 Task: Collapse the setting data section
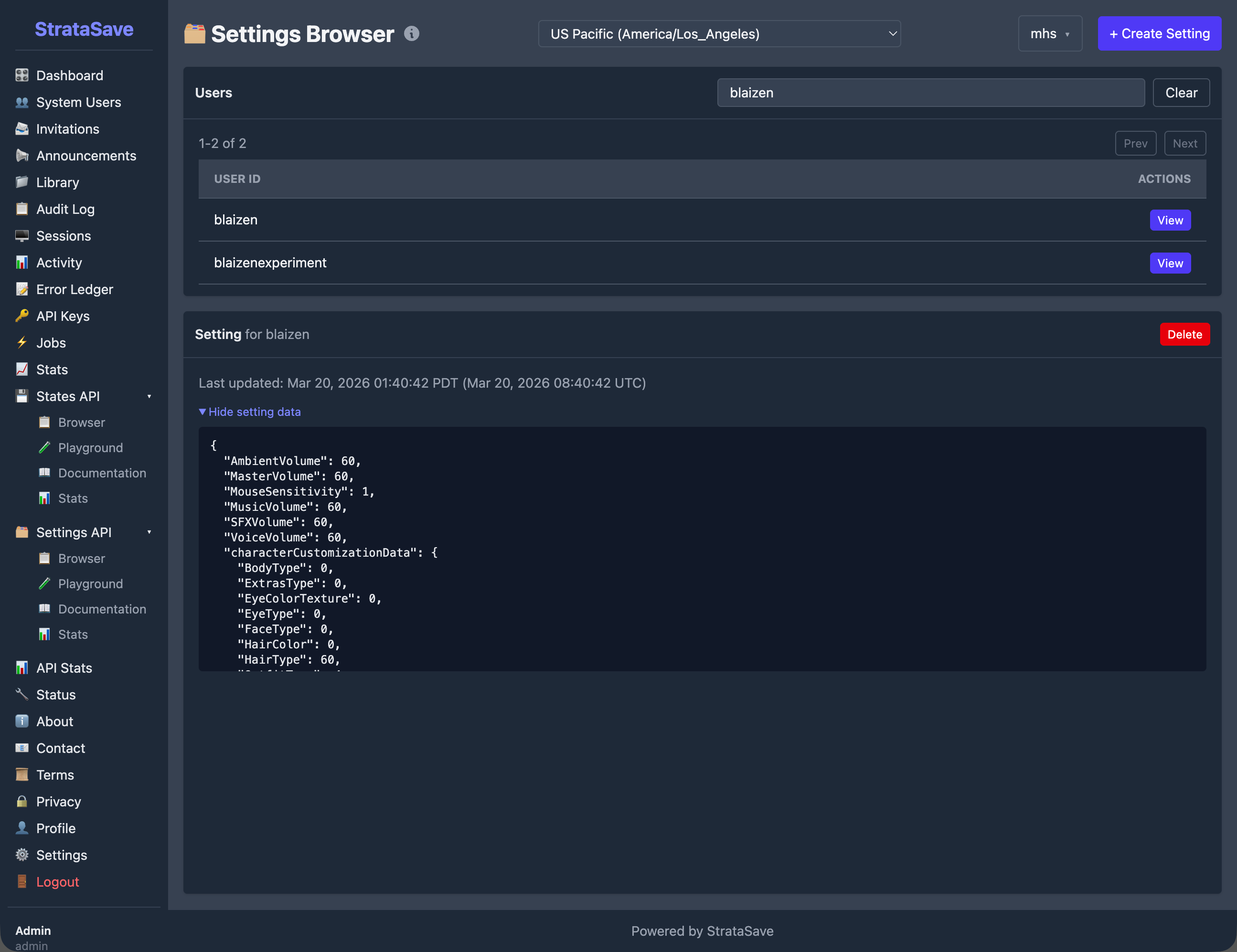[250, 412]
